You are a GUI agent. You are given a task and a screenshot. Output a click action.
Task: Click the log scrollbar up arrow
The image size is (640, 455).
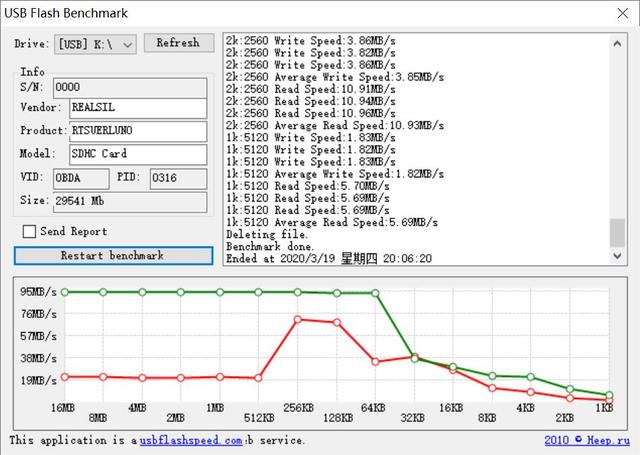click(618, 42)
